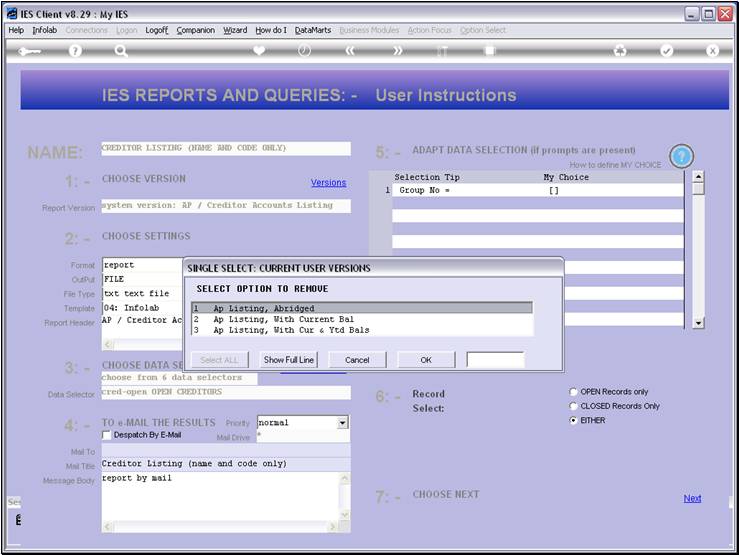
Task: Click the Next link under Choose Next
Action: point(692,498)
